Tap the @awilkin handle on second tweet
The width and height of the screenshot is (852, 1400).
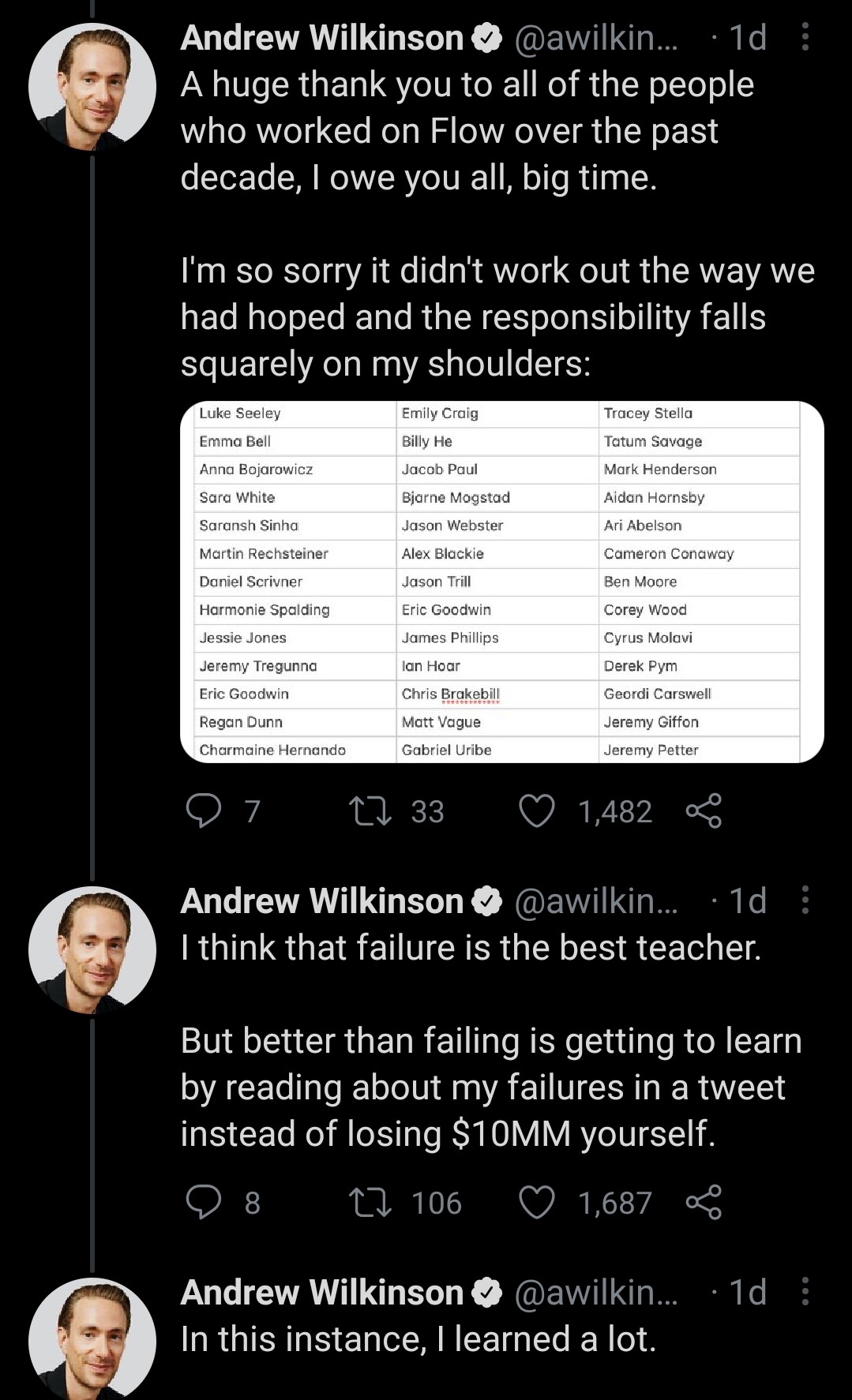pyautogui.click(x=595, y=900)
